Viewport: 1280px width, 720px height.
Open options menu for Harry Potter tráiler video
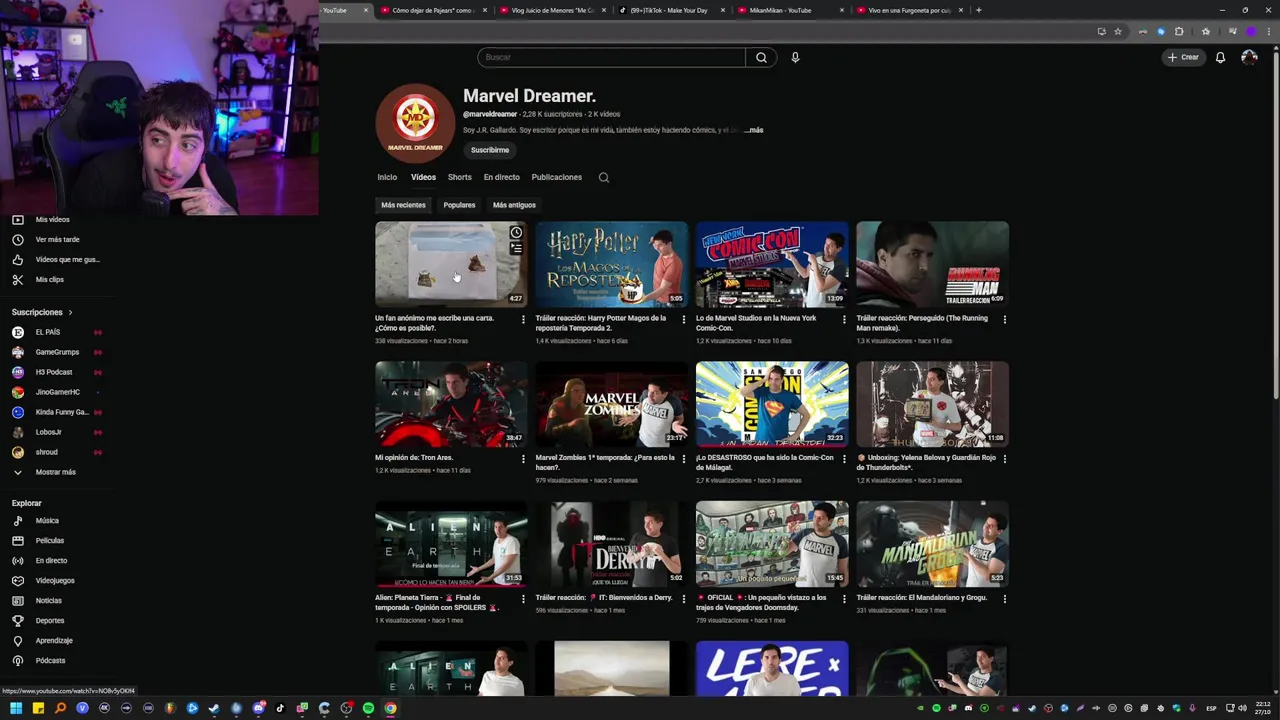click(684, 320)
